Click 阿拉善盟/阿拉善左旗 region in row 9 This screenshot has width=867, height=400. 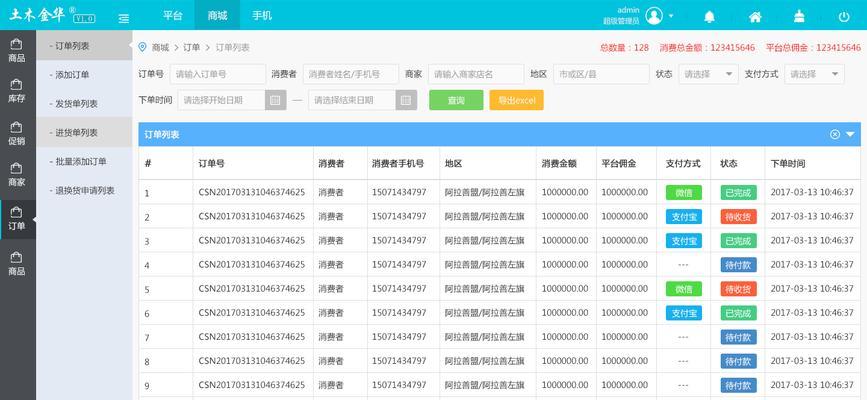pyautogui.click(x=485, y=385)
